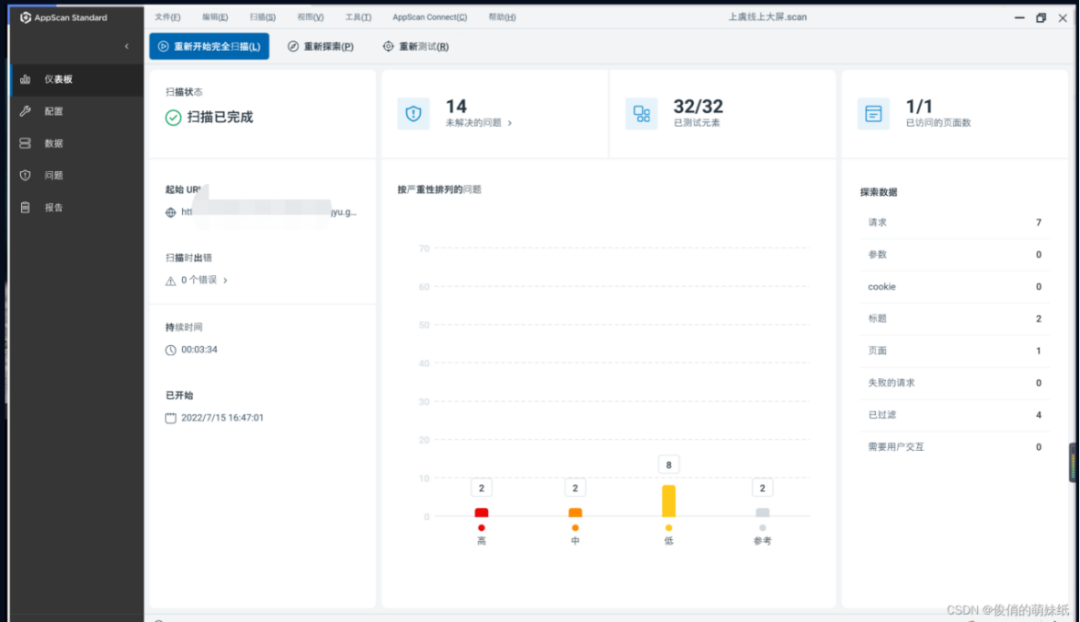Image resolution: width=1080 pixels, height=622 pixels.
Task: Select the 已过滤 row
Action: [x=955, y=415]
